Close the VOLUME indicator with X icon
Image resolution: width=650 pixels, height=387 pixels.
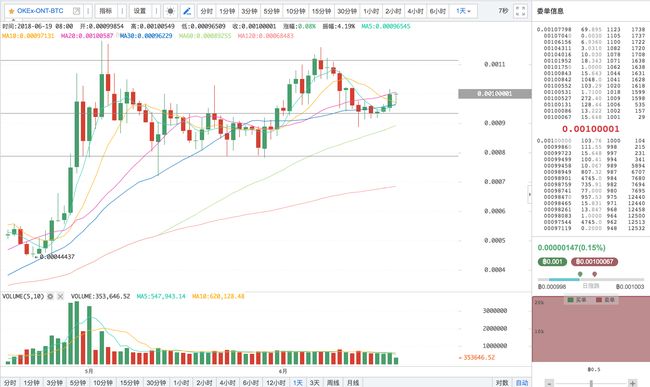click(x=61, y=296)
